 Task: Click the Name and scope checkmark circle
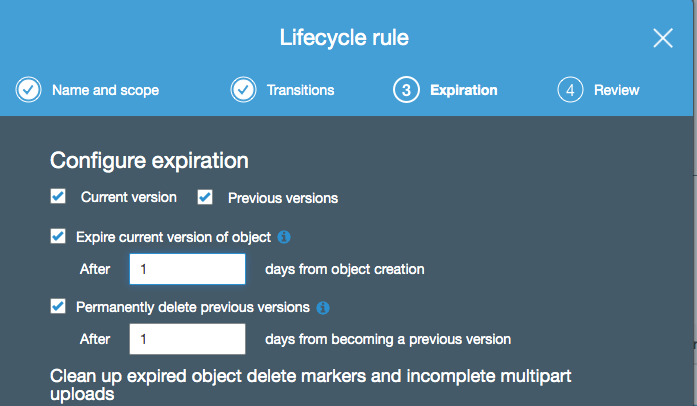[28, 90]
